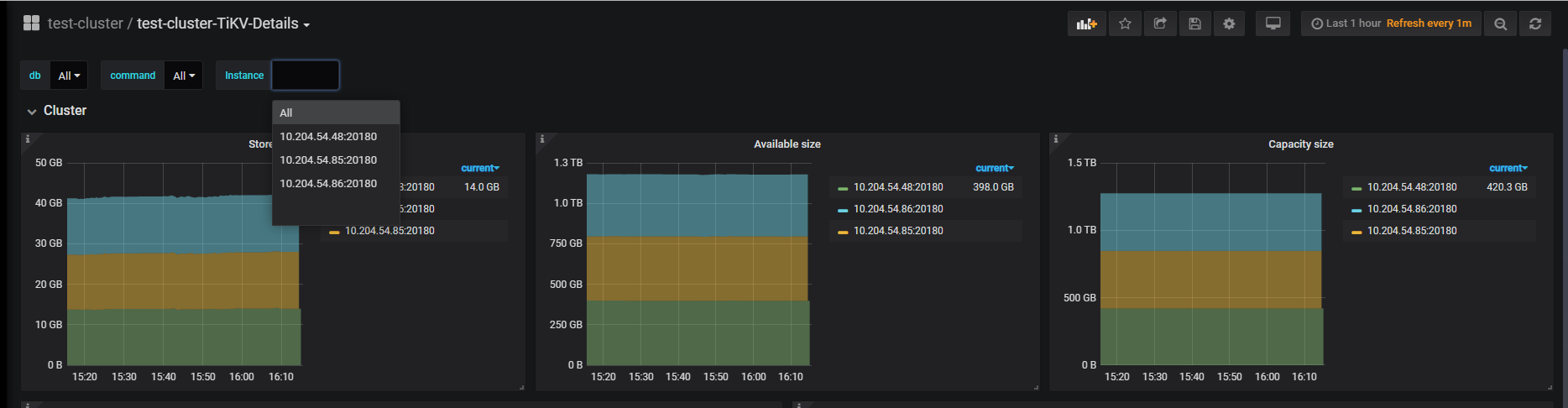1568x408 pixels.
Task: Switch to TV view mode icon
Action: 1273,24
